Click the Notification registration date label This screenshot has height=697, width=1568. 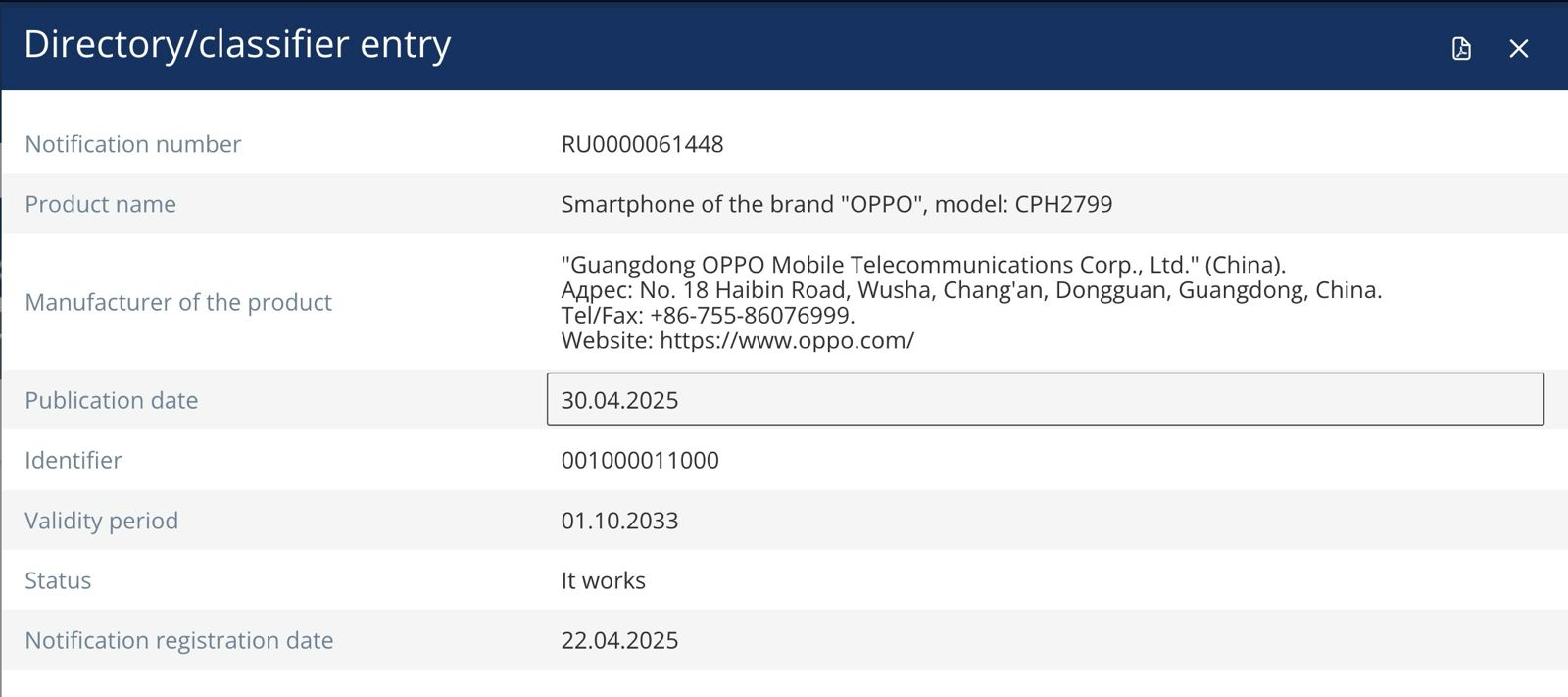[x=178, y=640]
